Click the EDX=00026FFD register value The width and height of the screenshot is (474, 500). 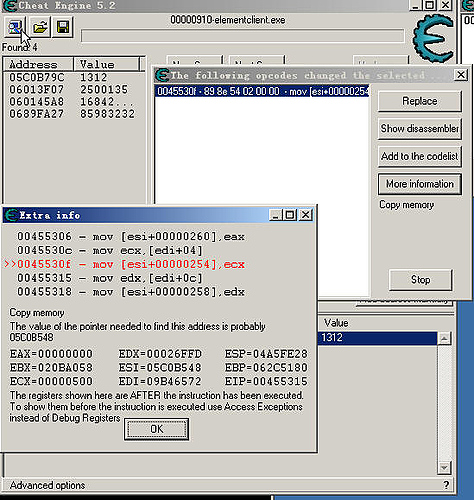(x=160, y=354)
